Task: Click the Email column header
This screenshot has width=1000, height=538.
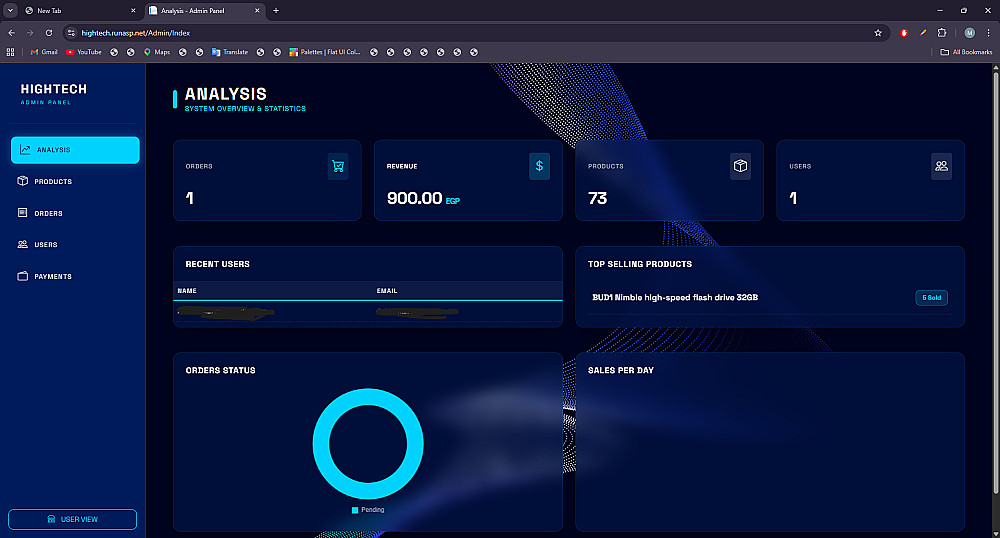Action: coord(386,291)
